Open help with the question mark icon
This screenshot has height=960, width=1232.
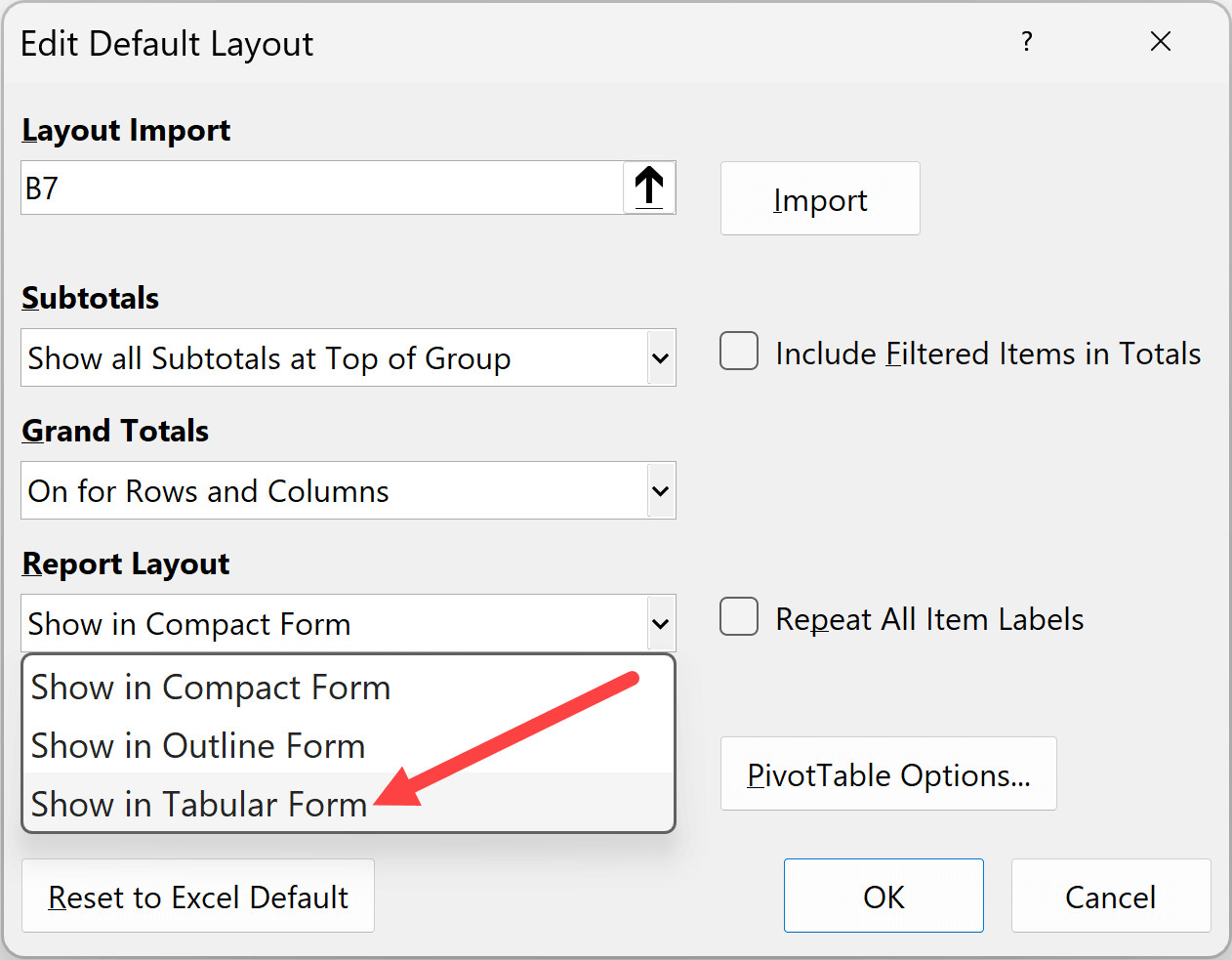[1026, 42]
